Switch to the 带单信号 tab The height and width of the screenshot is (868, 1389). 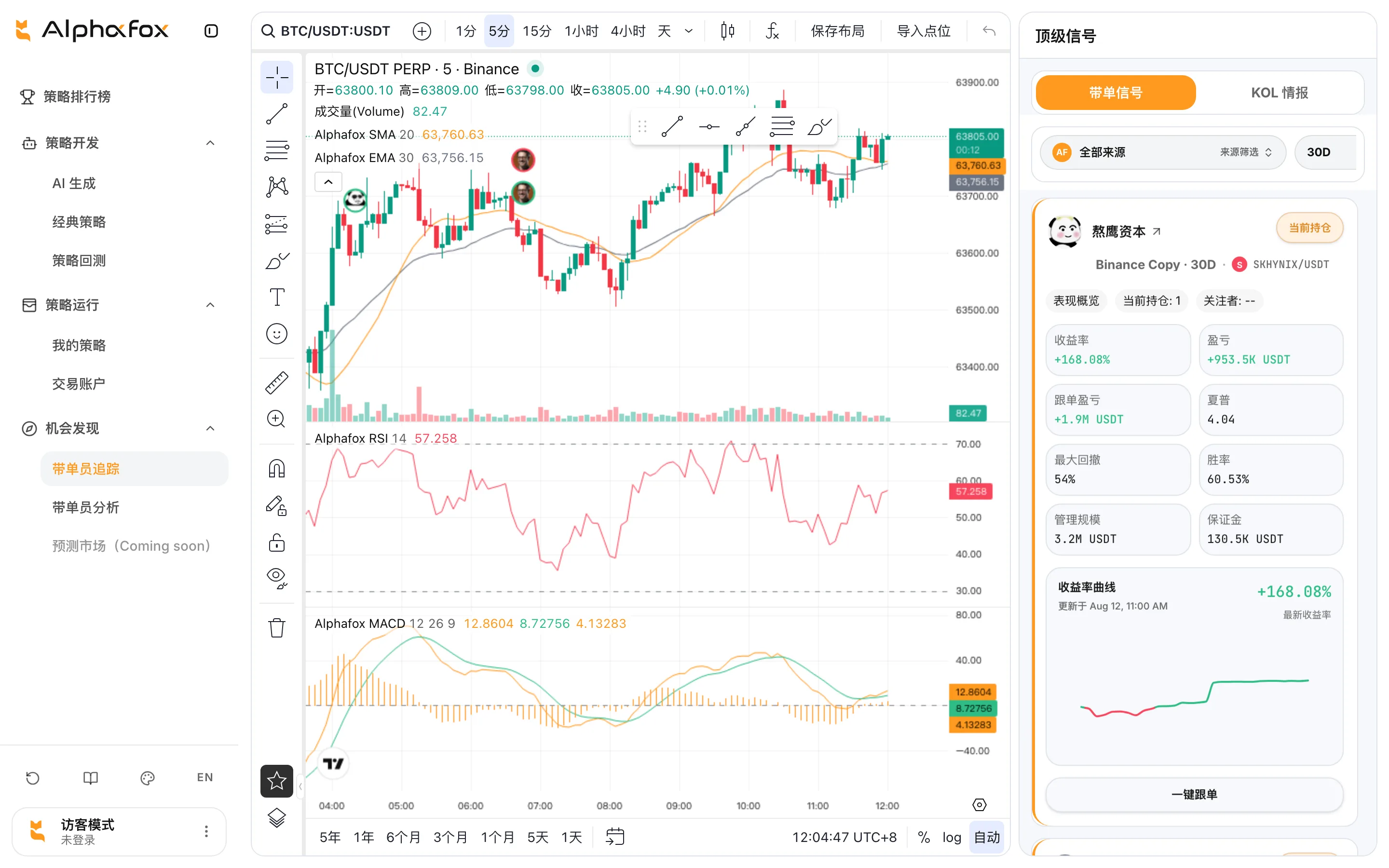pos(1115,93)
